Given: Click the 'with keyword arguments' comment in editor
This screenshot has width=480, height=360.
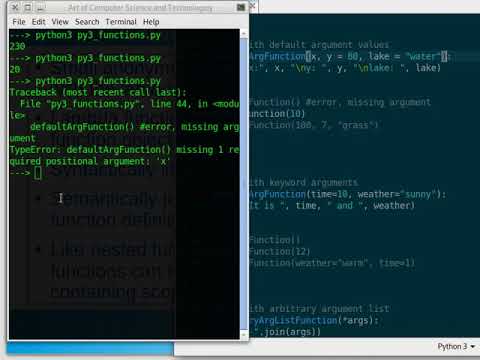Looking at the screenshot, I should [x=303, y=183].
